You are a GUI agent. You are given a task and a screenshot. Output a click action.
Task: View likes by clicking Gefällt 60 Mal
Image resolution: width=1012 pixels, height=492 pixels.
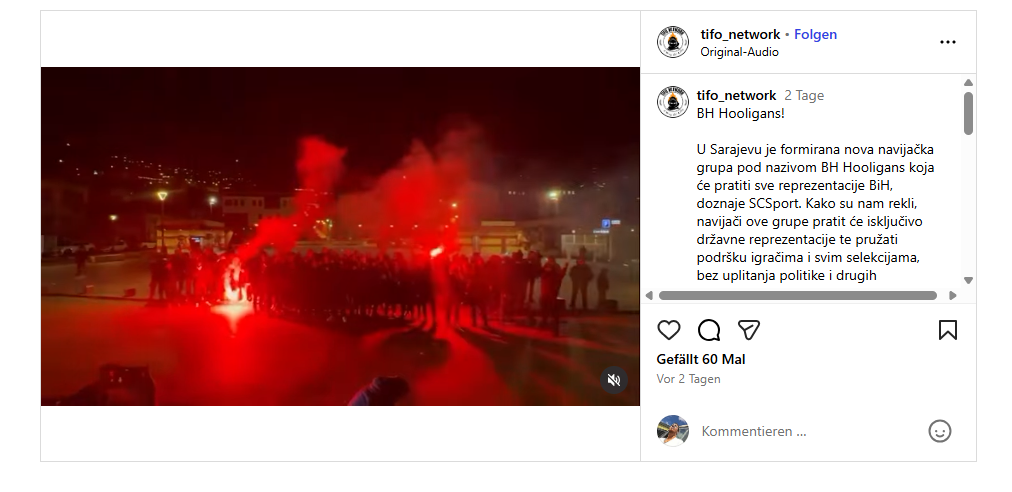tap(701, 360)
